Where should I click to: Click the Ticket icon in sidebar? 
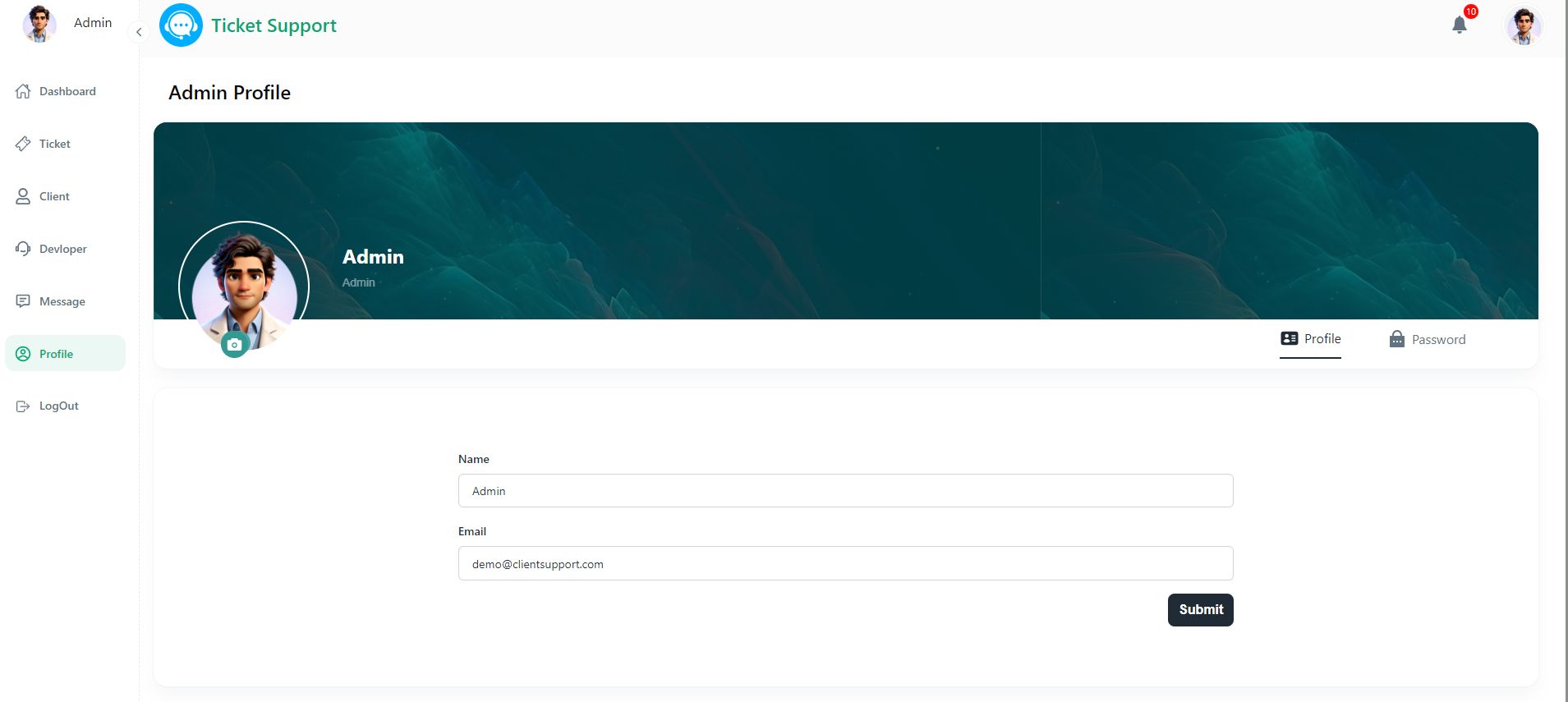(x=23, y=144)
